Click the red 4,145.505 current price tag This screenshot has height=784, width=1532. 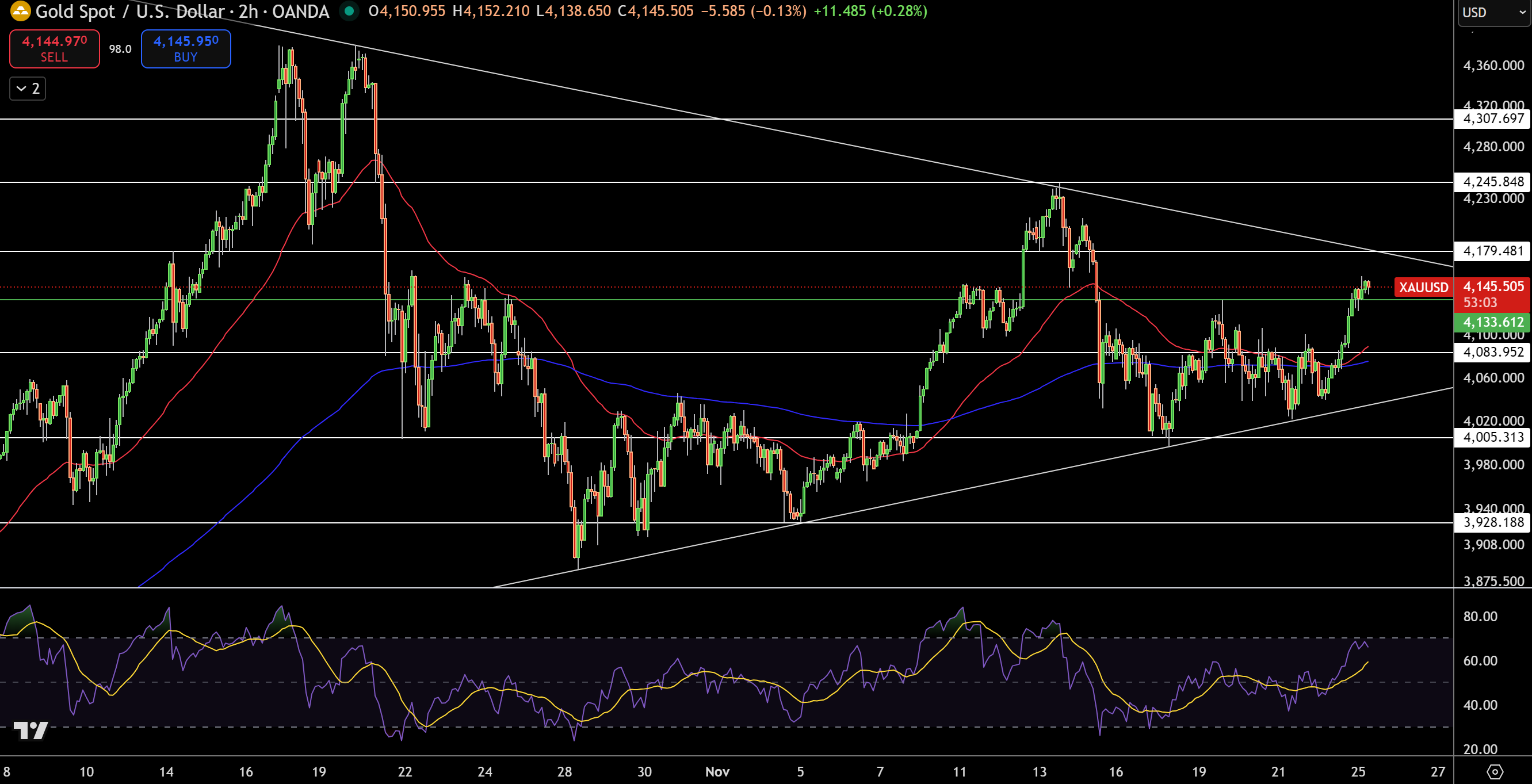(x=1493, y=287)
